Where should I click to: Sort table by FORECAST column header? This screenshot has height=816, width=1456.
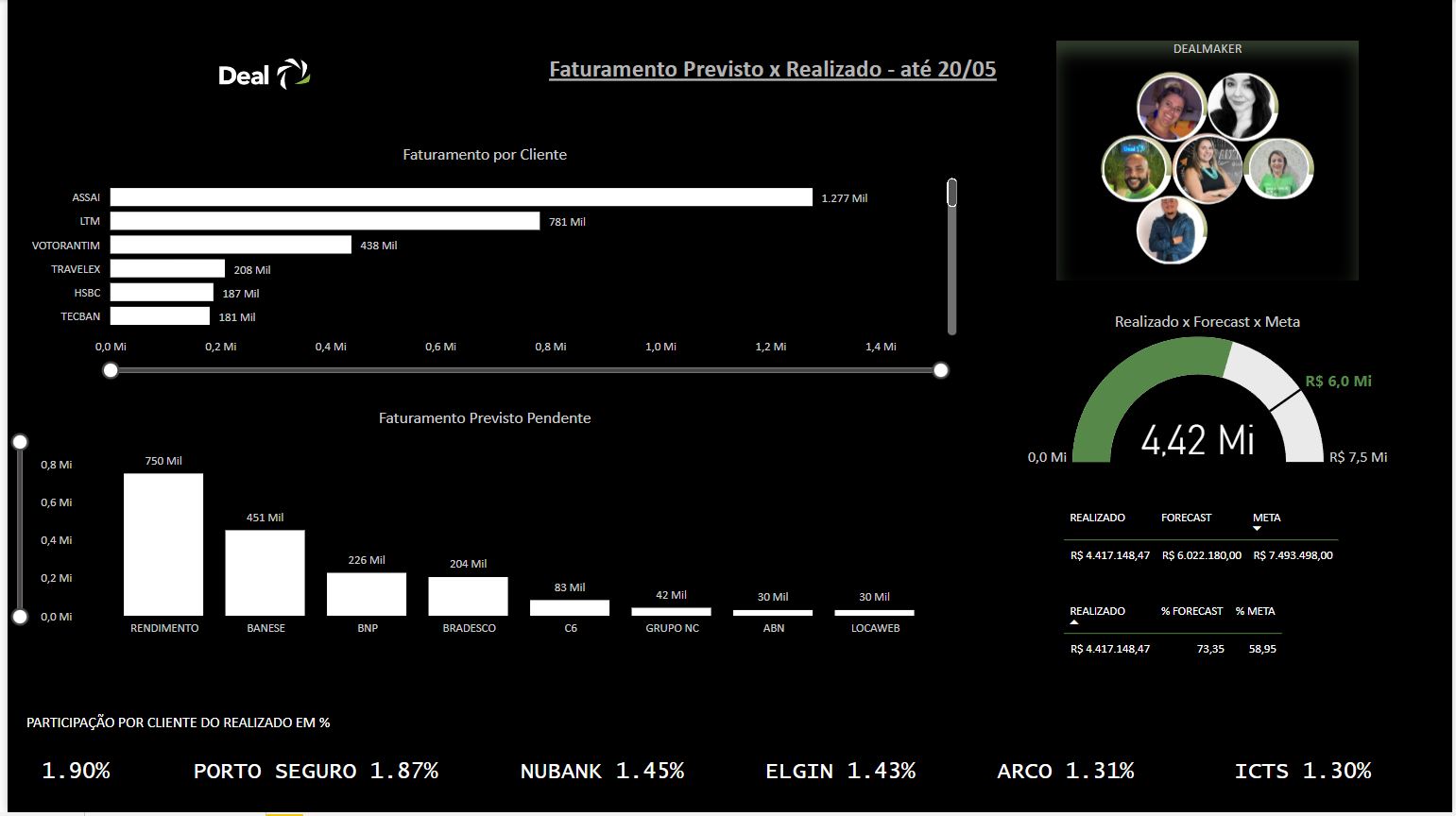tap(1186, 518)
